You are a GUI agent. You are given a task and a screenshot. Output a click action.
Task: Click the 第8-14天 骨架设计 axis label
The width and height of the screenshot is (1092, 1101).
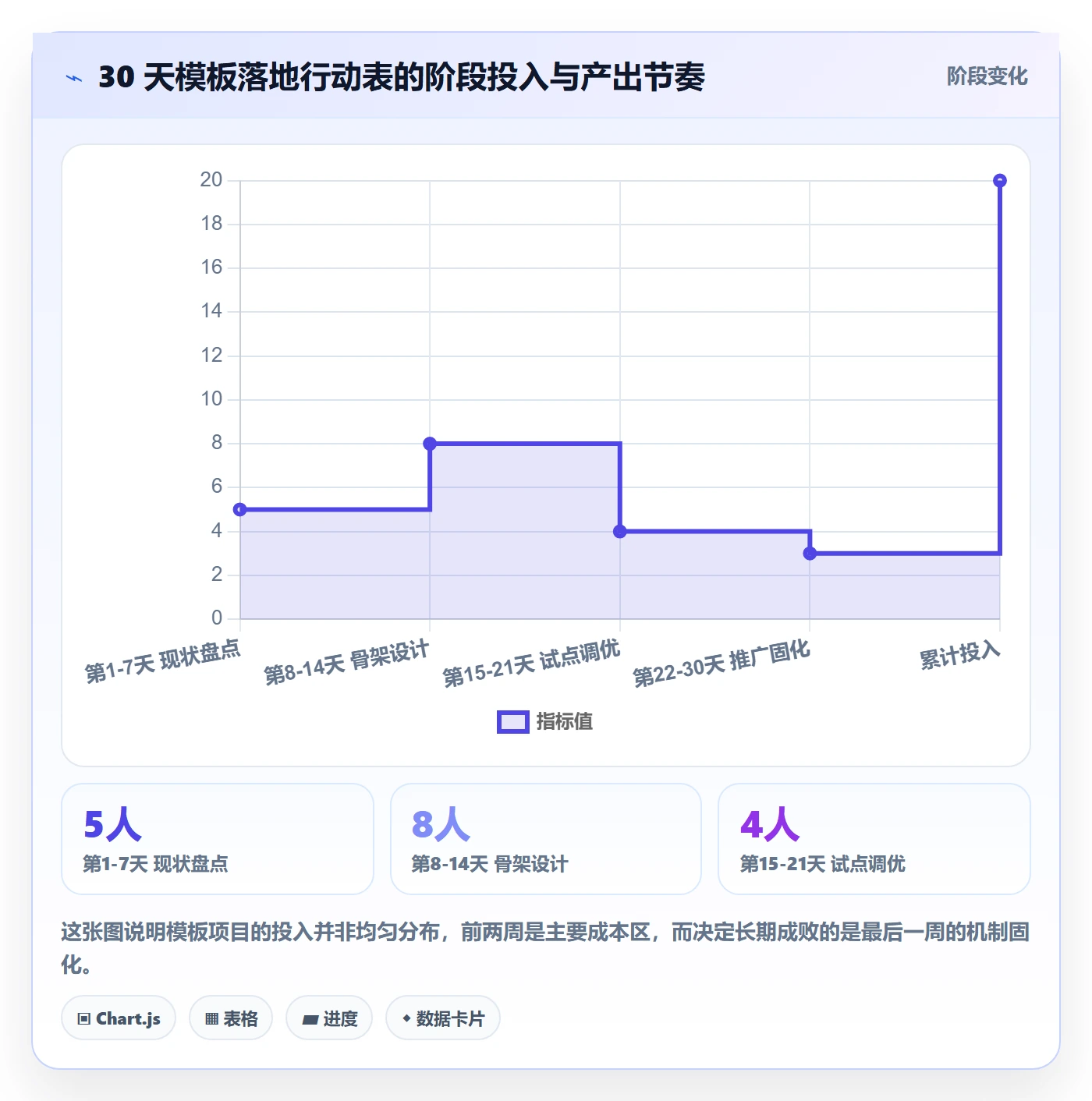tap(346, 663)
